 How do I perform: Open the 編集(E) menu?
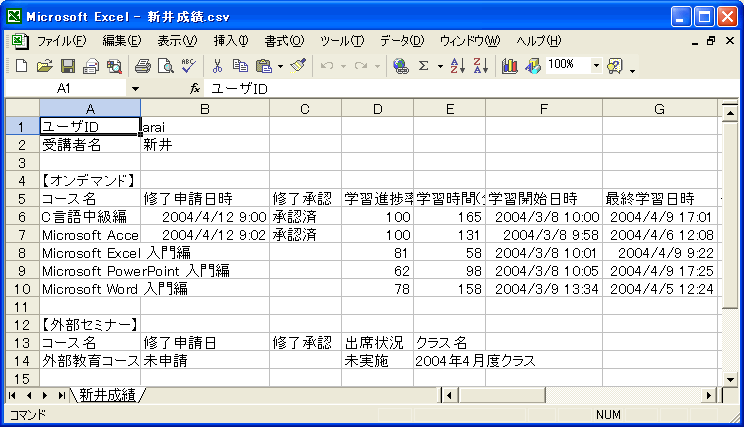pos(122,41)
